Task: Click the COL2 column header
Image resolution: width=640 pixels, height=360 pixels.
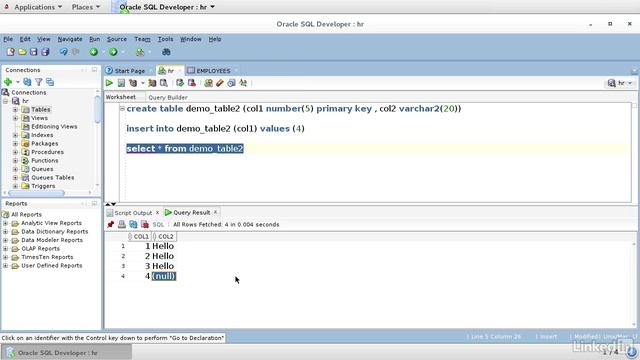Action: click(164, 237)
